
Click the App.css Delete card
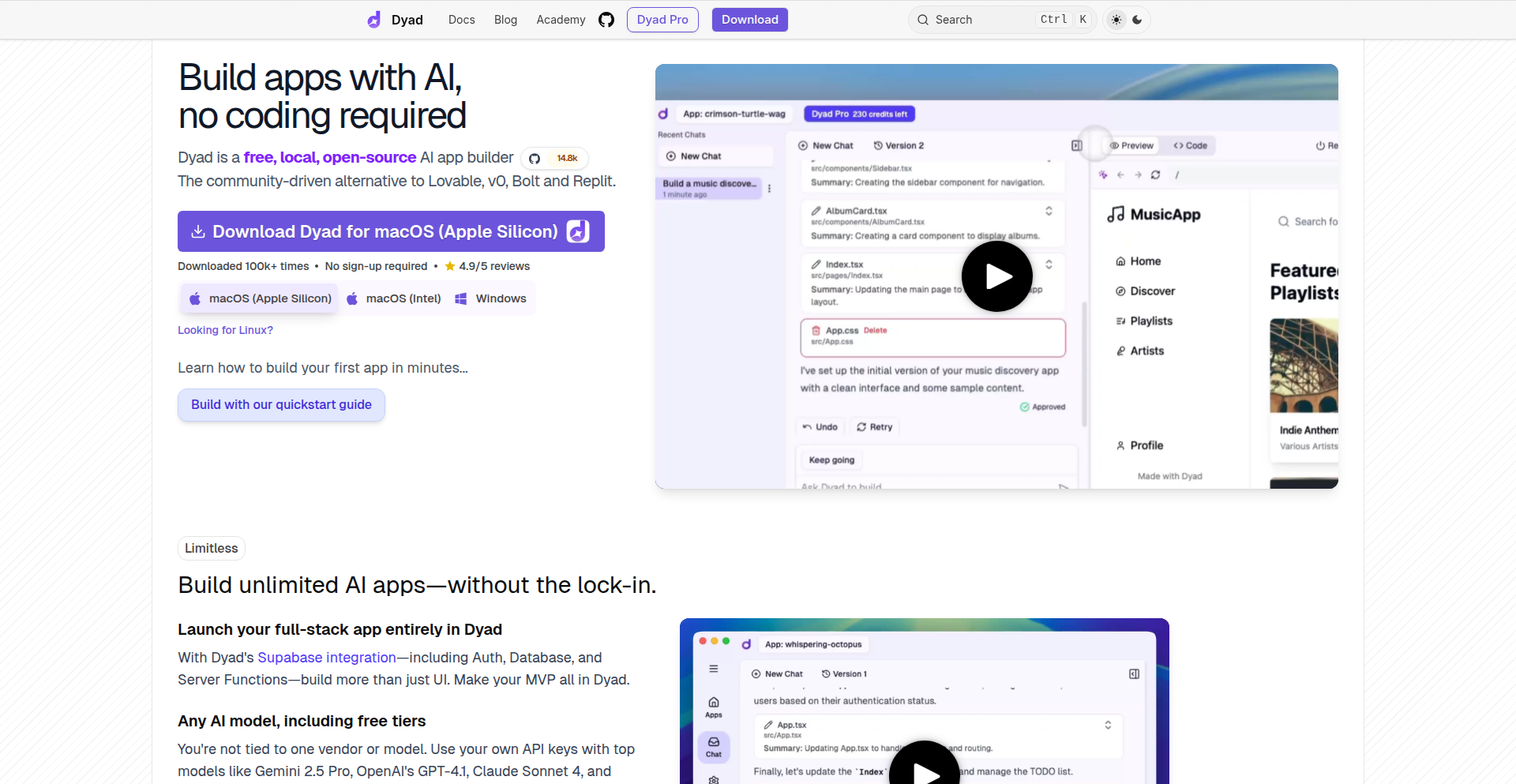(932, 337)
